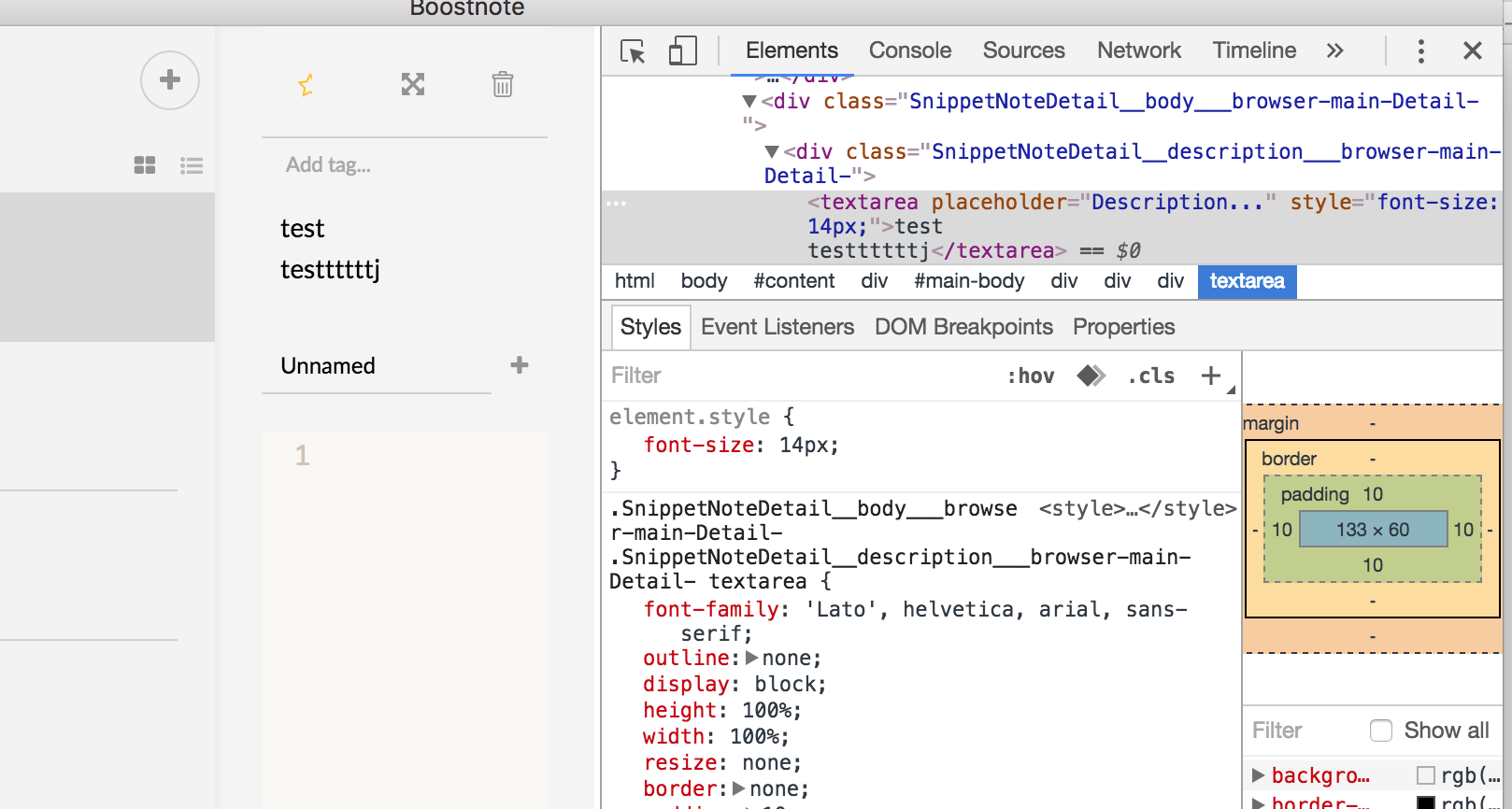
Task: Collapse the SnippetNoteDetail__body div node
Action: [x=749, y=101]
